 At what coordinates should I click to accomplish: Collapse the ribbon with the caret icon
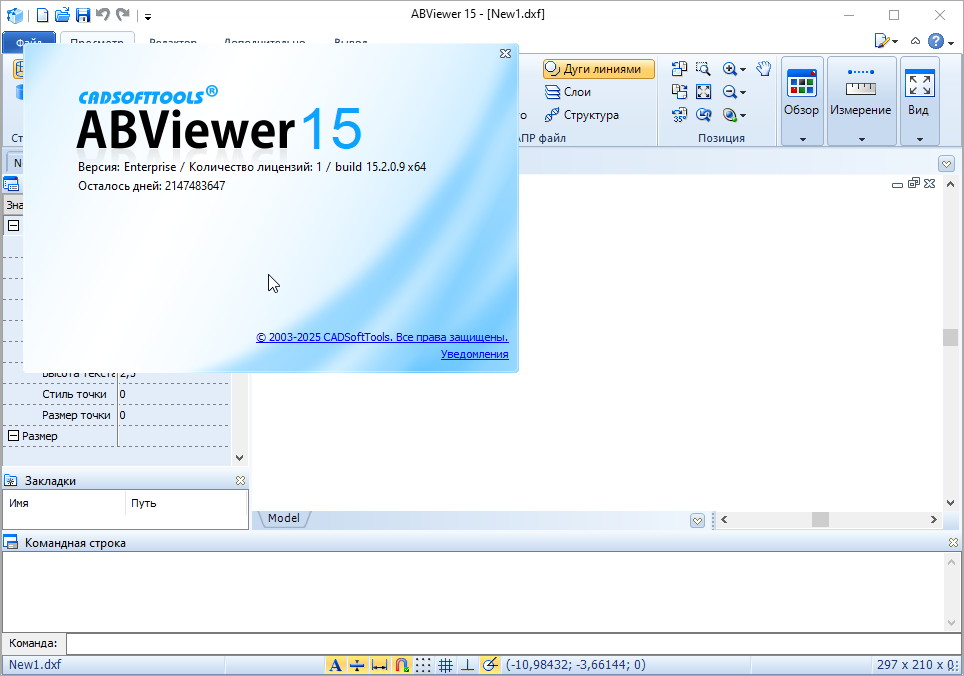point(915,41)
